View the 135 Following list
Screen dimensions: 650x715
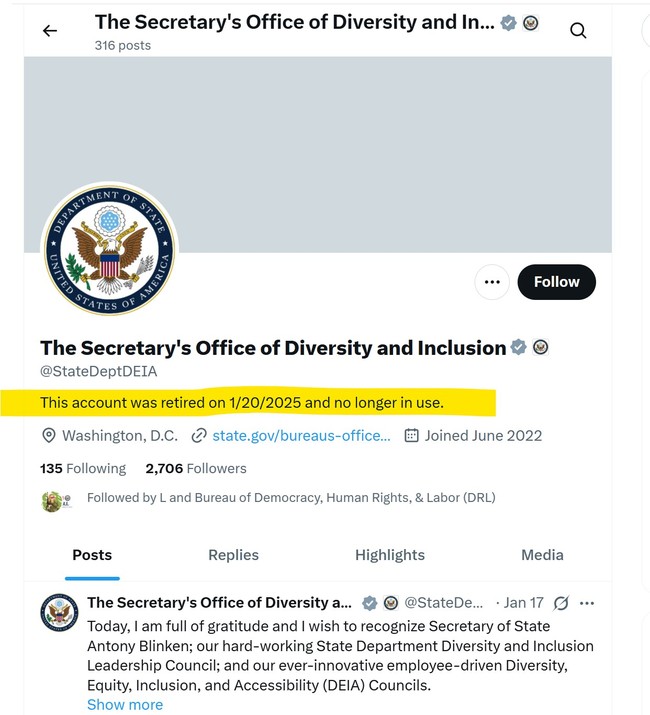(x=83, y=468)
